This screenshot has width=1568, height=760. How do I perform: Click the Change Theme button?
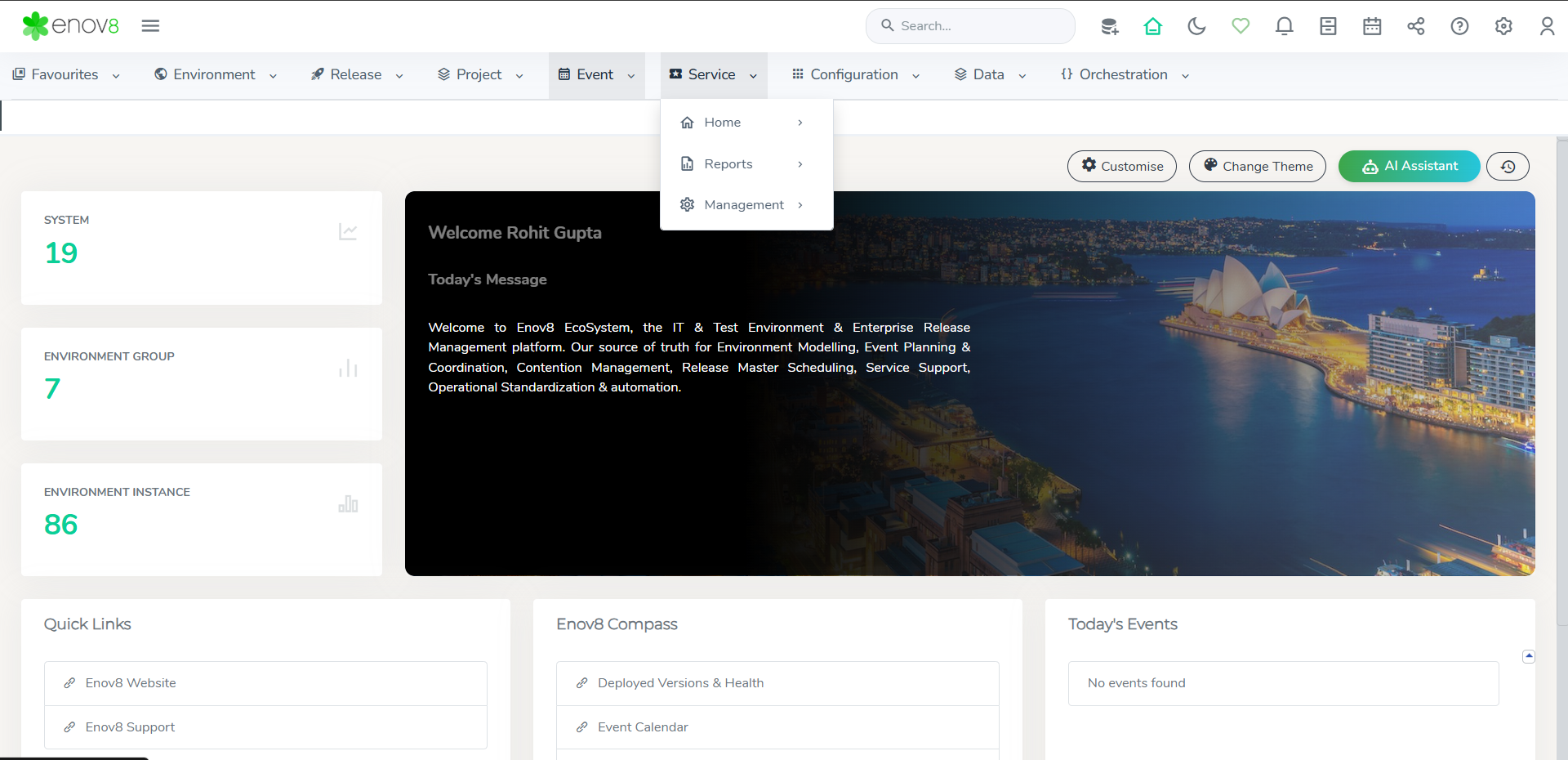(x=1257, y=166)
